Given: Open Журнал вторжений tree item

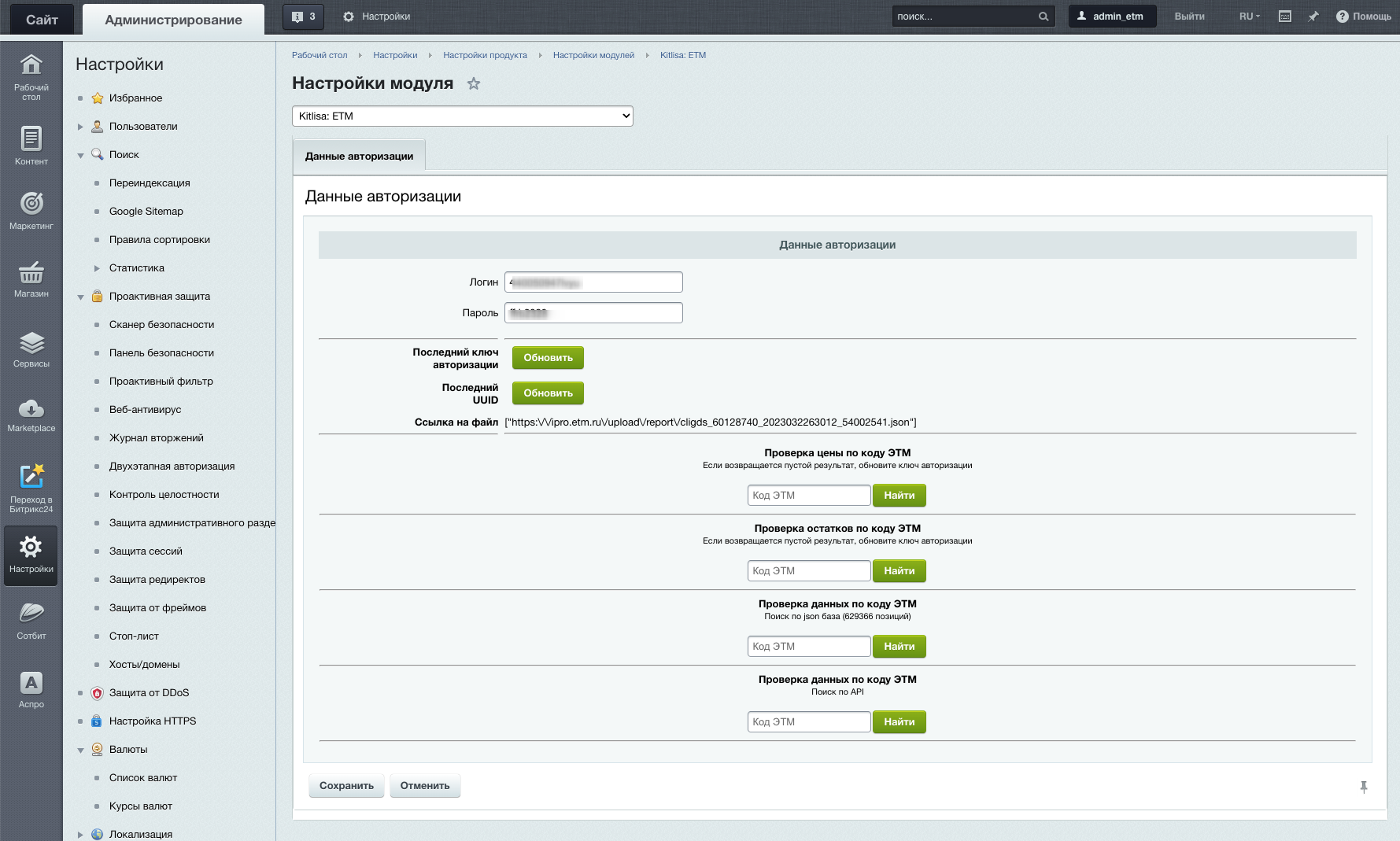Looking at the screenshot, I should (x=156, y=438).
